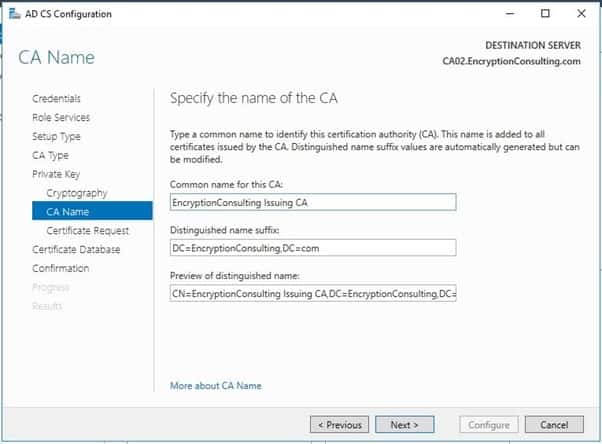Click the Common name for this CA field
This screenshot has width=602, height=444.
[312, 202]
